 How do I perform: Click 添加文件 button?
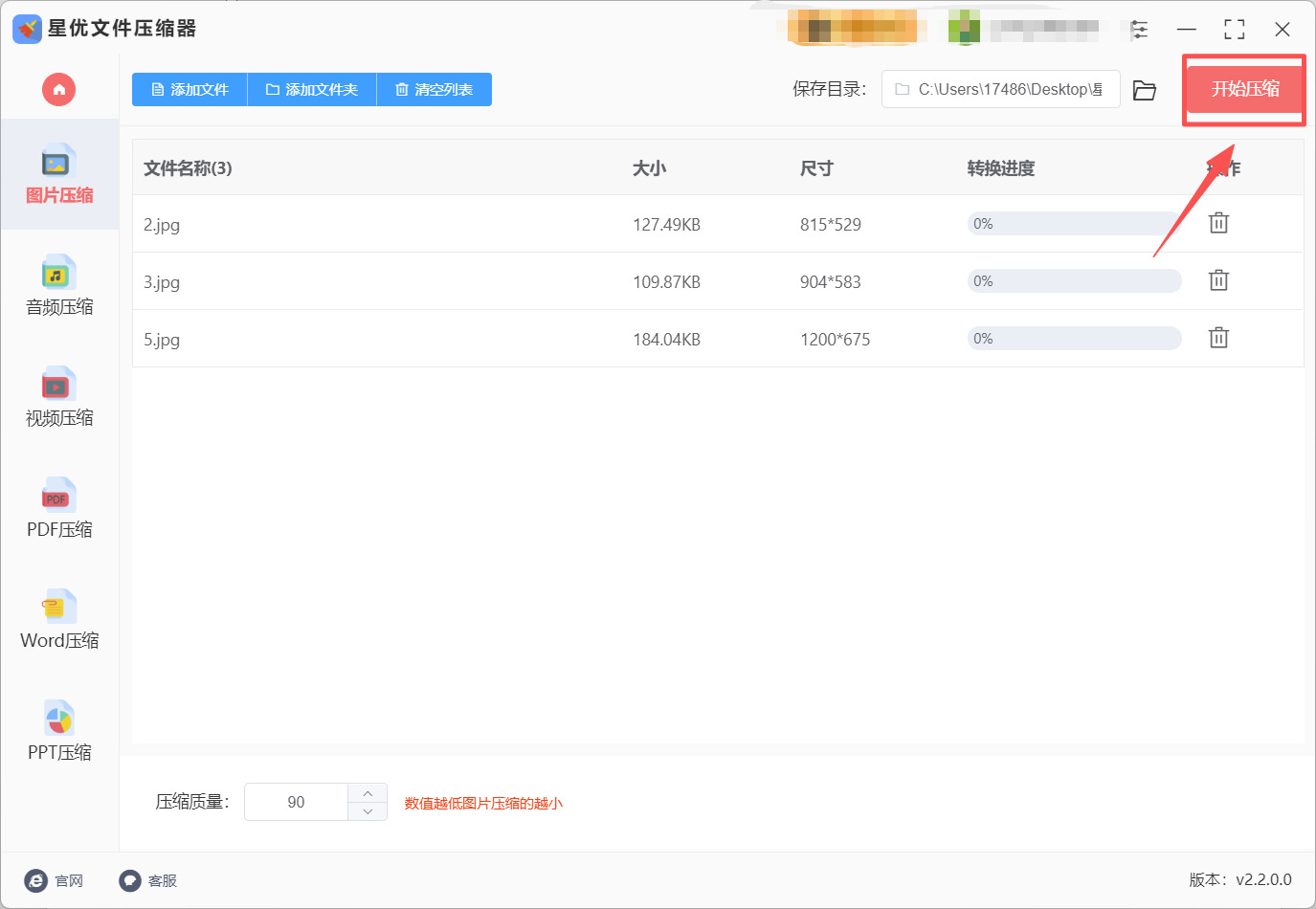pyautogui.click(x=190, y=90)
